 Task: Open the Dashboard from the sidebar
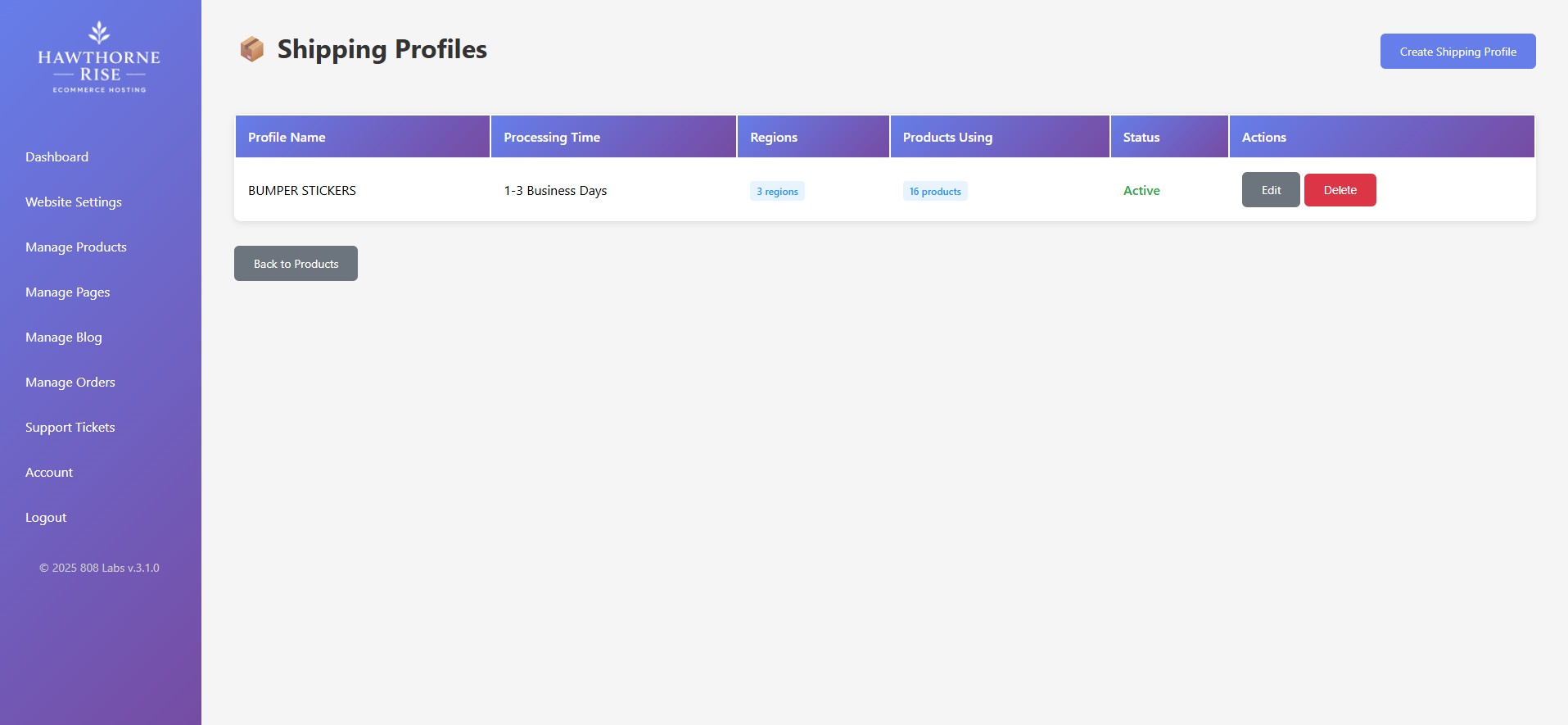coord(56,156)
